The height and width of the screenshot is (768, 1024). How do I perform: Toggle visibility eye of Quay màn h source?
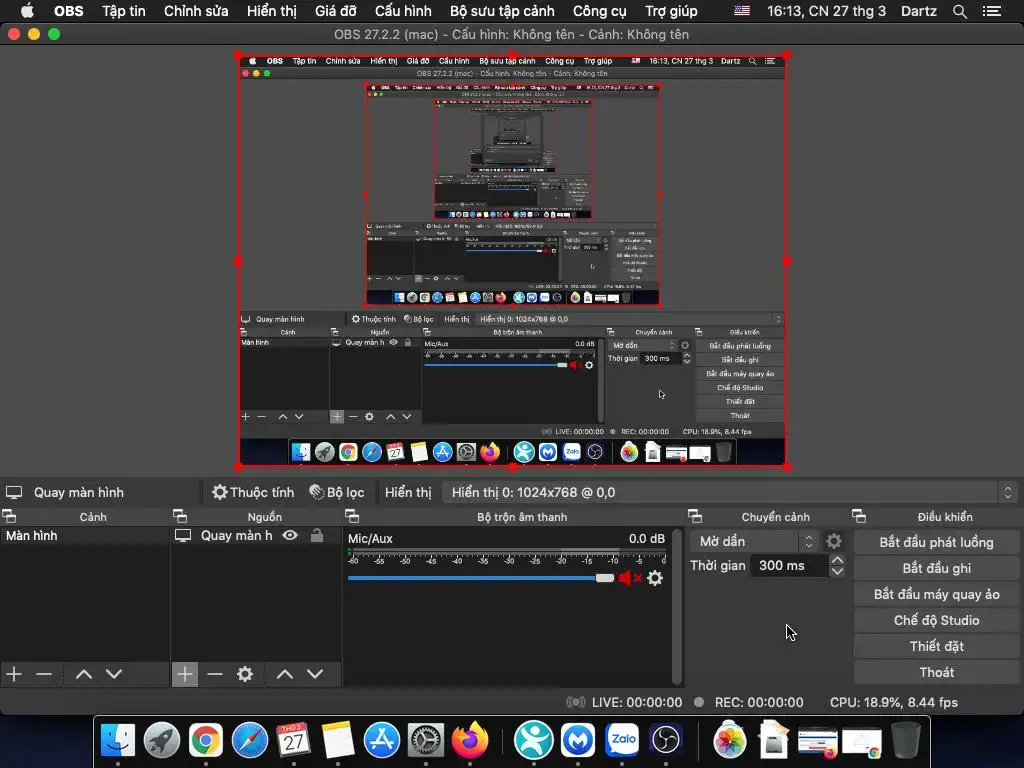290,536
